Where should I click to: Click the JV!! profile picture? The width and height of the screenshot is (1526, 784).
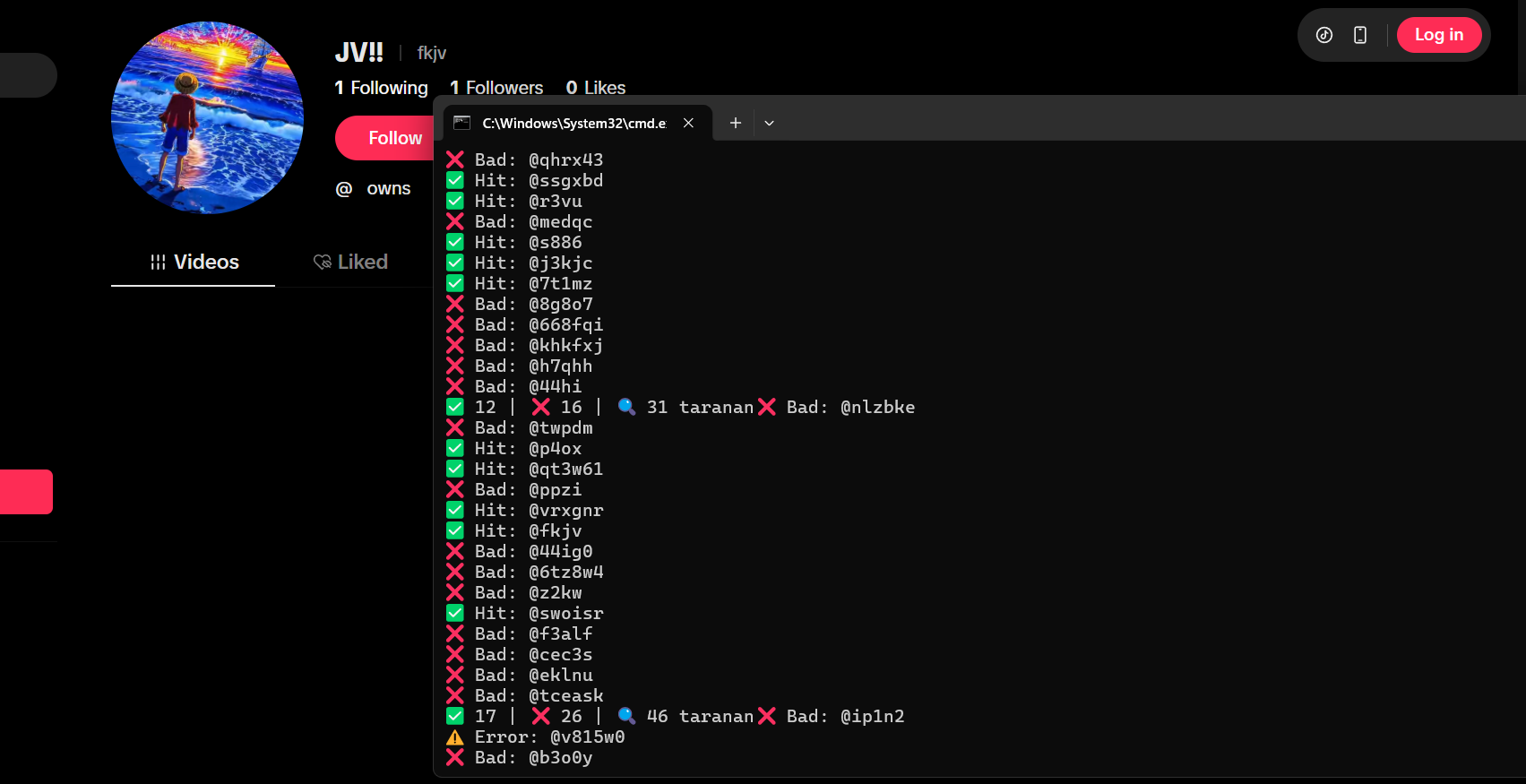(x=207, y=117)
